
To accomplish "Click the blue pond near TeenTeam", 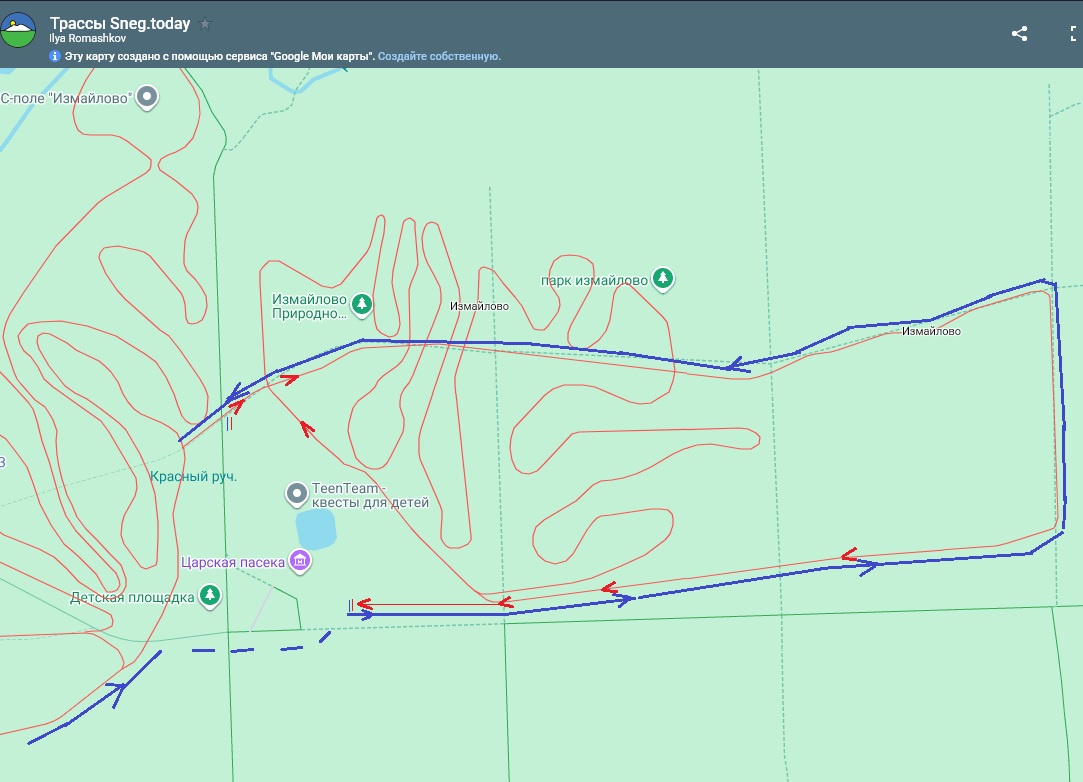I will (x=316, y=530).
